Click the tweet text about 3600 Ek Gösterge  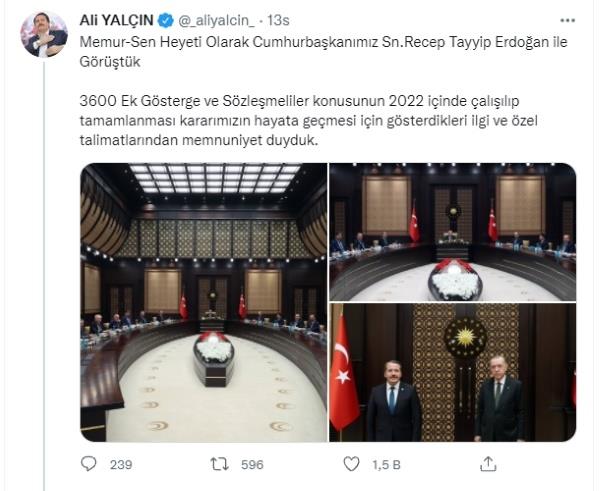pyautogui.click(x=308, y=121)
